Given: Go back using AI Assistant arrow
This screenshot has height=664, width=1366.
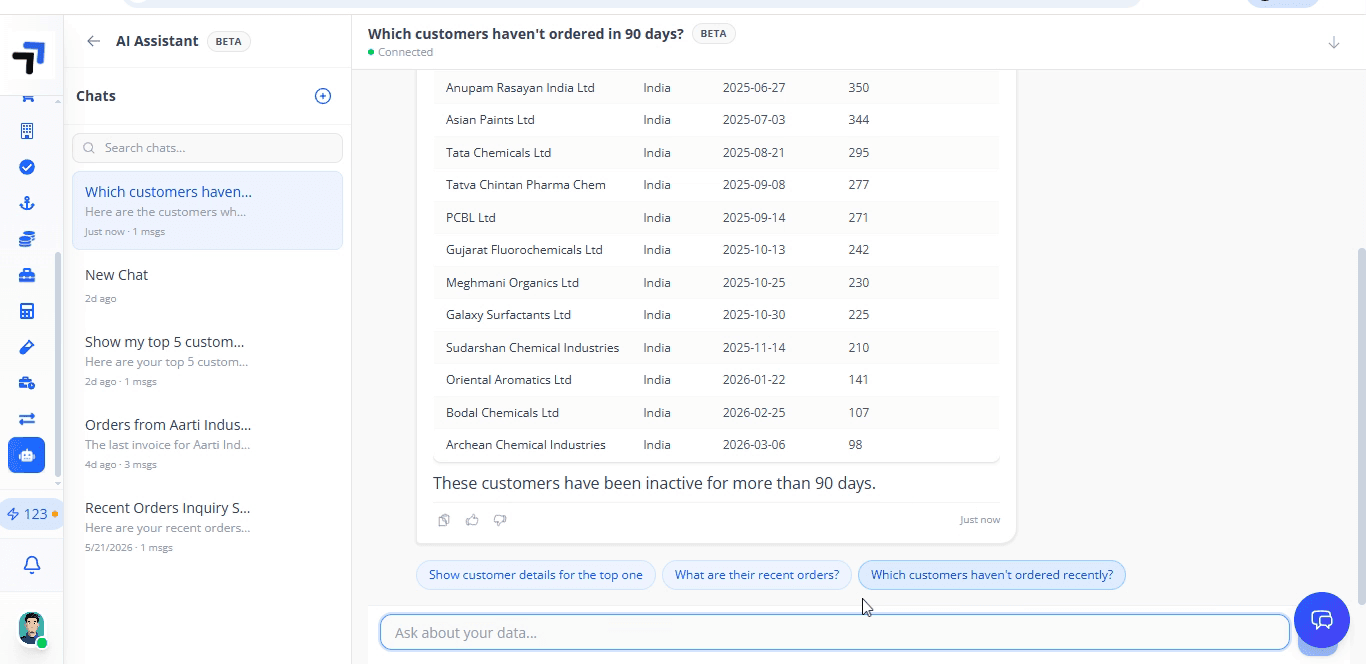Looking at the screenshot, I should pos(93,41).
